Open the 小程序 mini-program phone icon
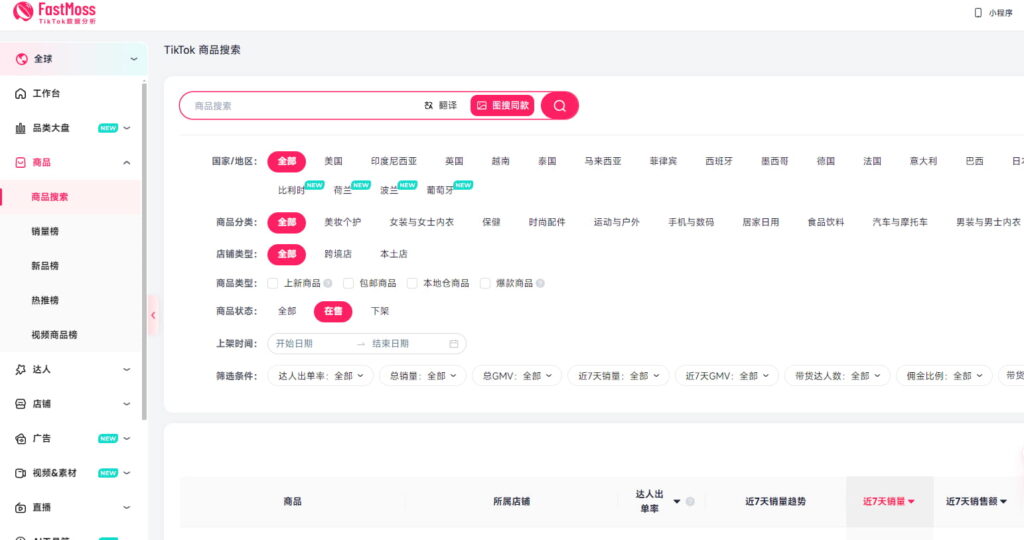 click(x=978, y=12)
